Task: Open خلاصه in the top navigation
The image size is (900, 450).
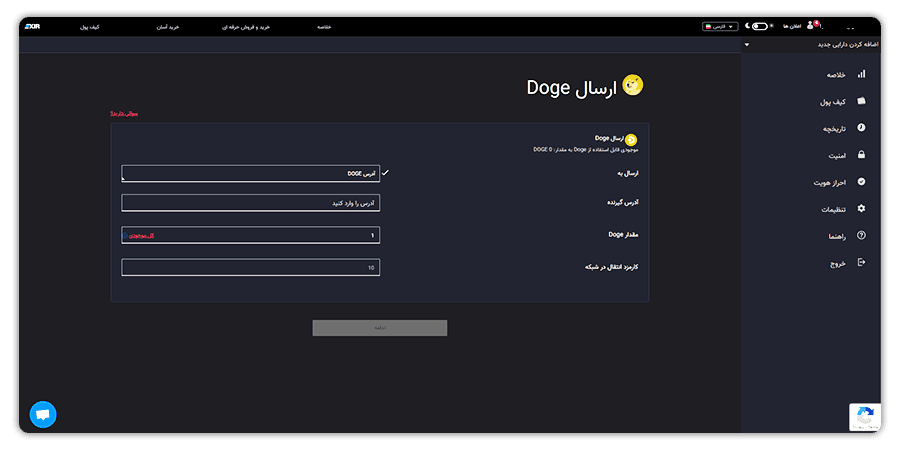Action: pyautogui.click(x=324, y=27)
